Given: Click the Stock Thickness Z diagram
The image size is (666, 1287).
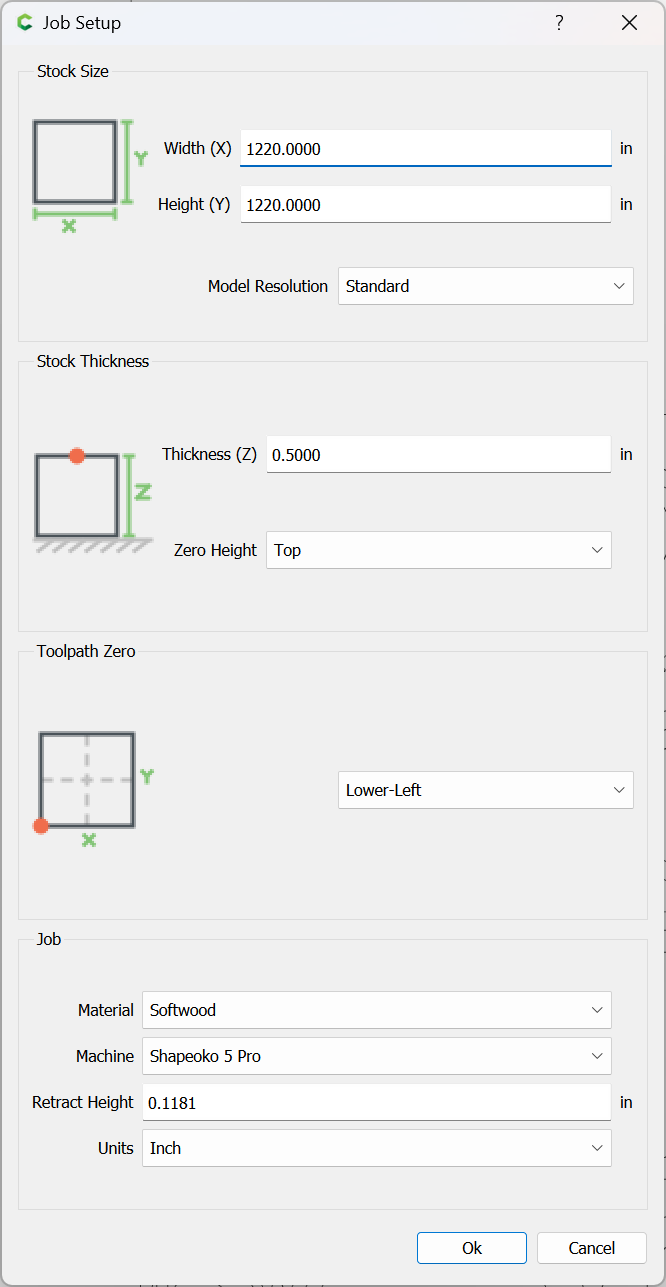Looking at the screenshot, I should 93,501.
